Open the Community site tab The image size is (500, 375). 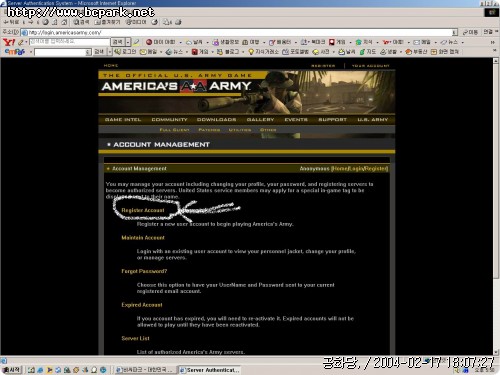[169, 120]
